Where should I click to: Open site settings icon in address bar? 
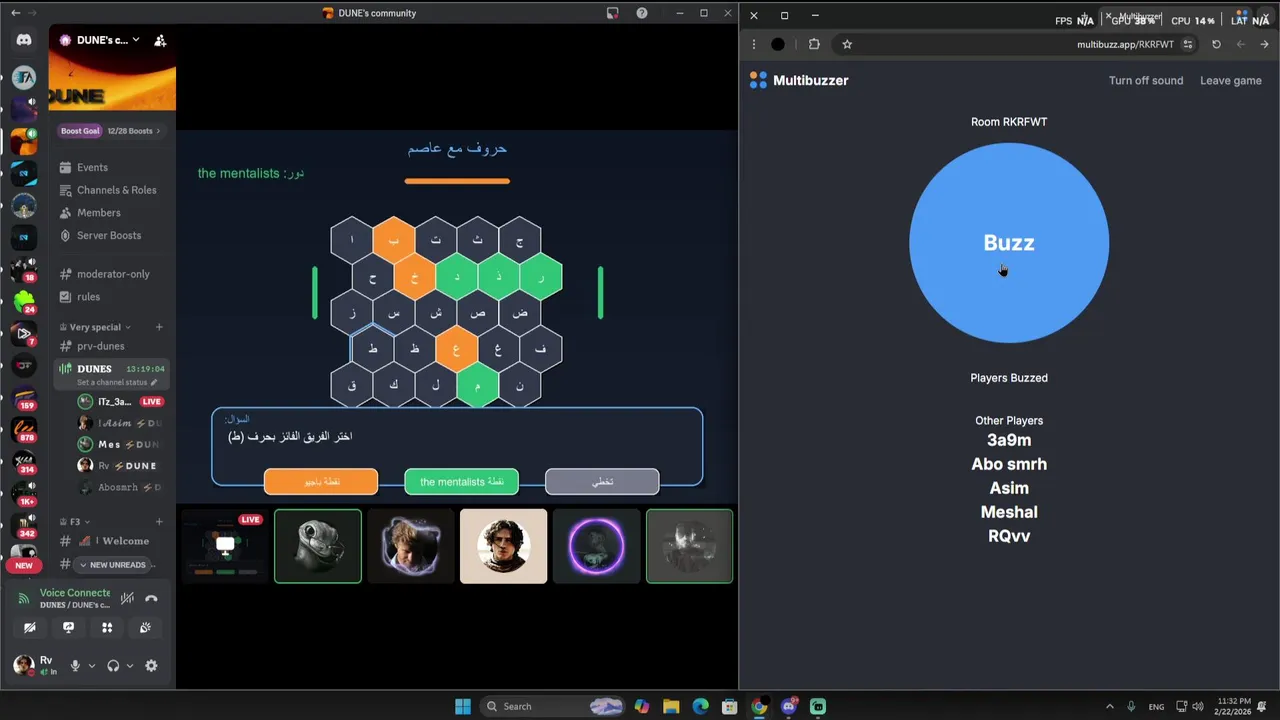1188,44
